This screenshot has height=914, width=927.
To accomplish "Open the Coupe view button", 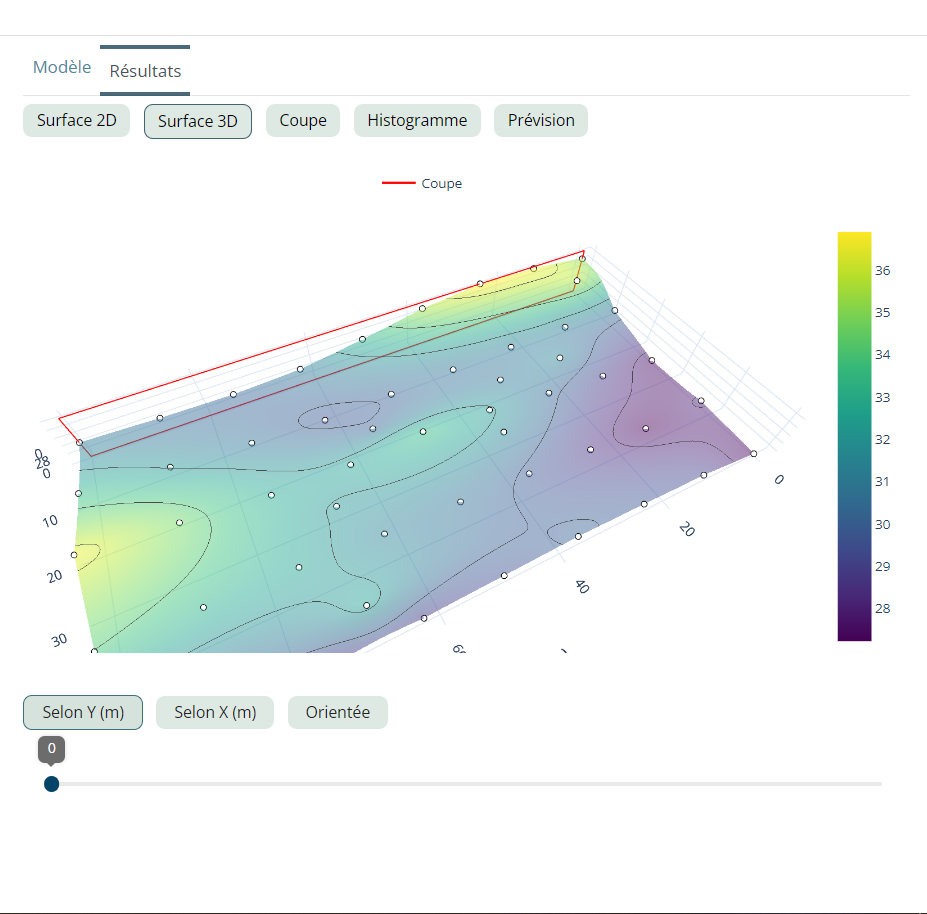I will [x=303, y=121].
